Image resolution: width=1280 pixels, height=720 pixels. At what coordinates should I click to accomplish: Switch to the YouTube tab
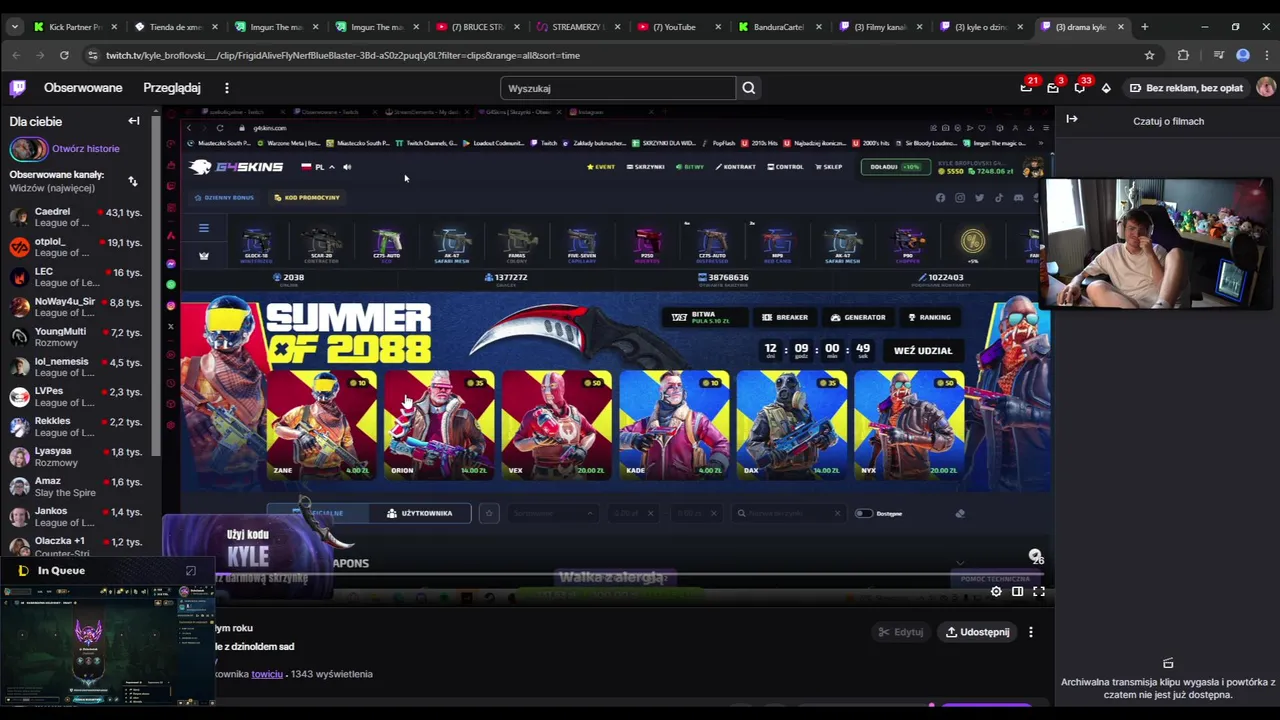(681, 27)
